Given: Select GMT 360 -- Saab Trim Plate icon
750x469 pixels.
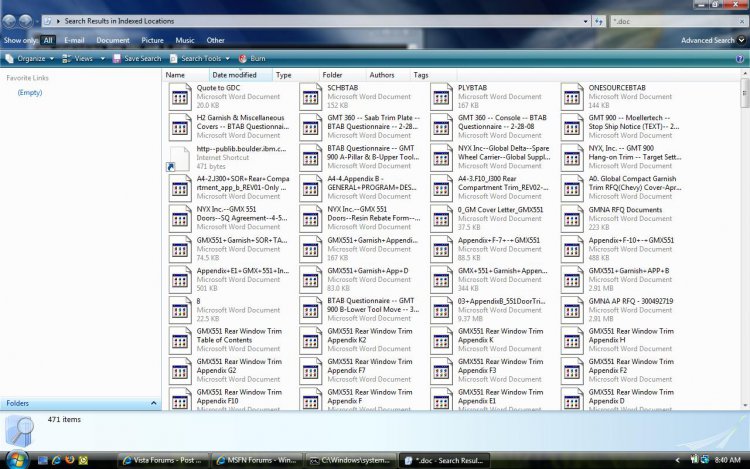Looking at the screenshot, I should 310,127.
